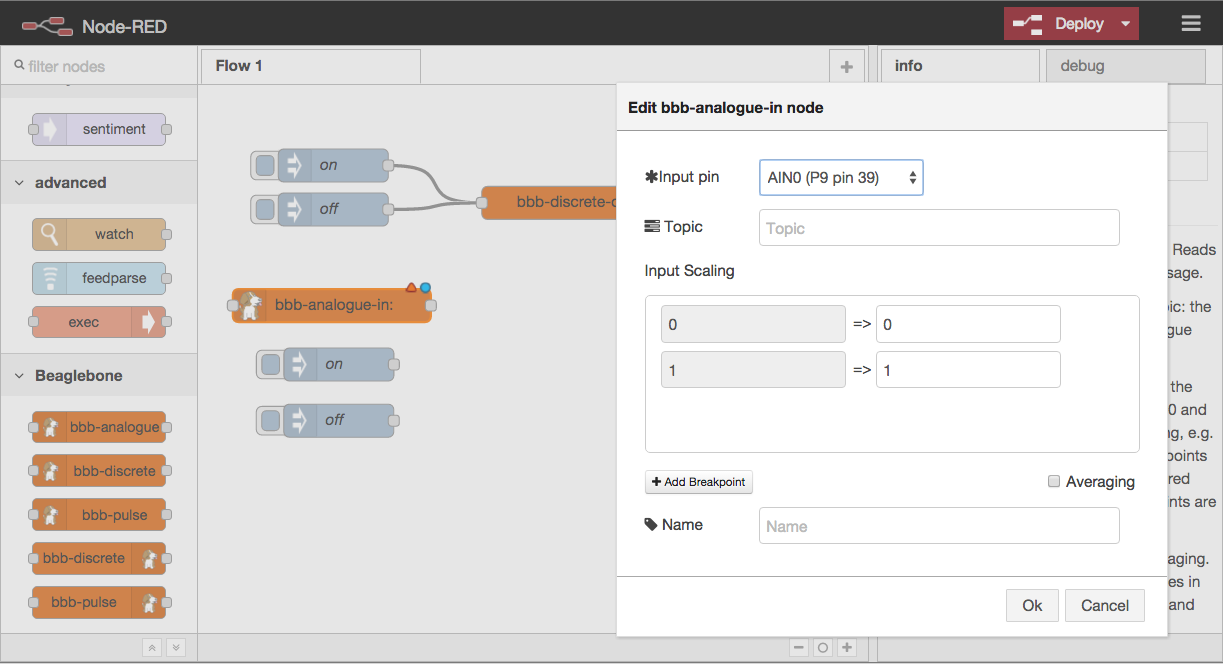Open the info sidebar tab
Viewport: 1223px width, 664px height.
[959, 66]
